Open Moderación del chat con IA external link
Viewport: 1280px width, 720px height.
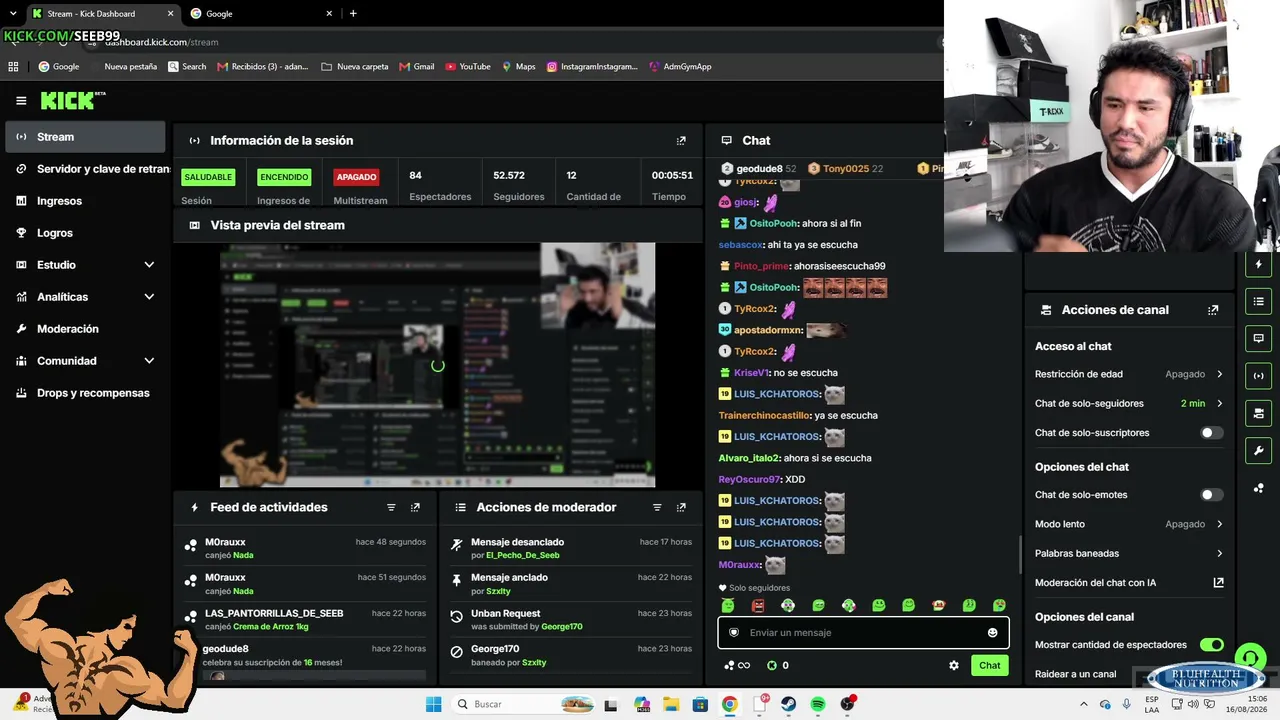1218,583
